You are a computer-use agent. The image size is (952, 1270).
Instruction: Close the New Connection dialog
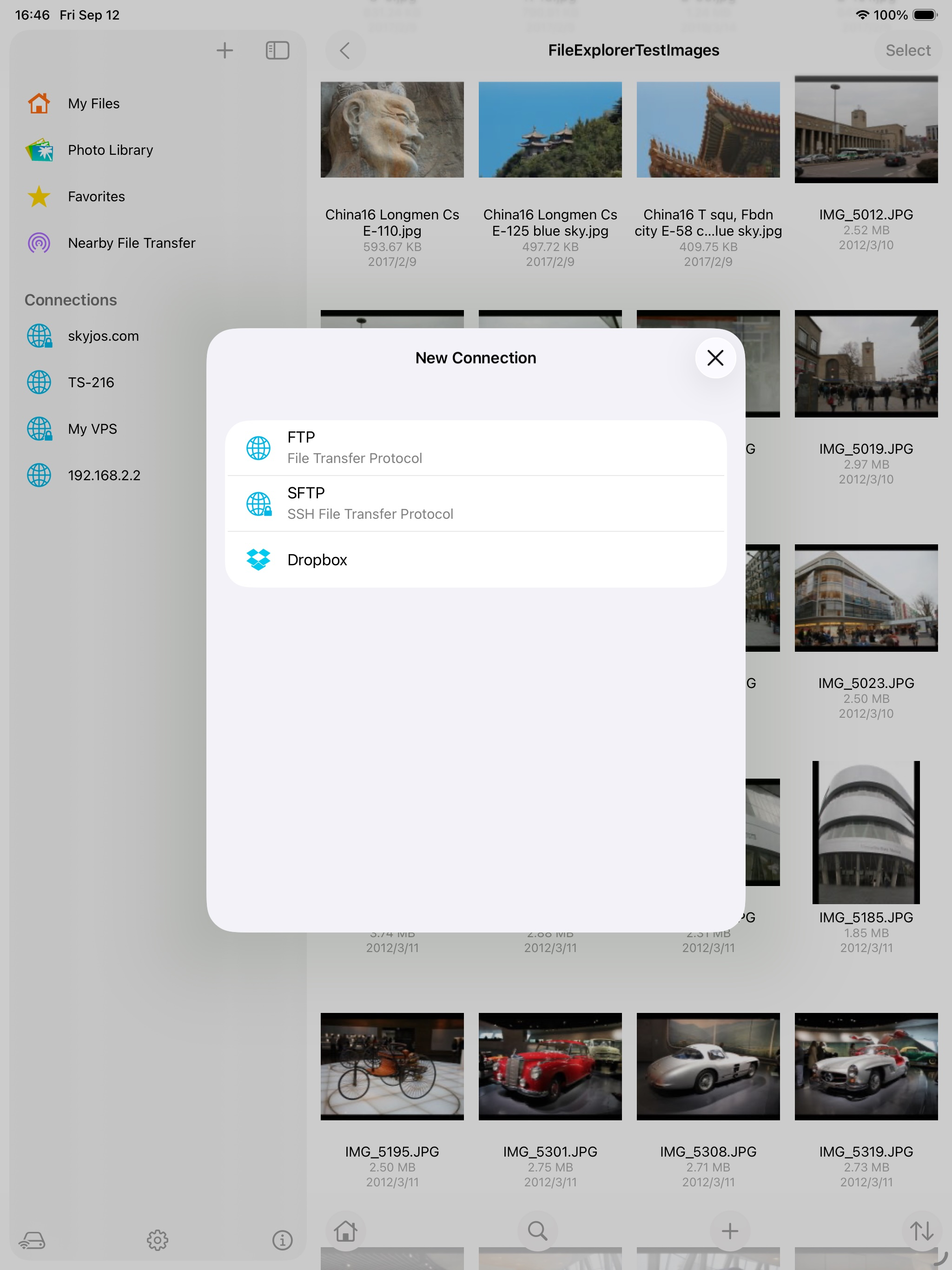point(715,357)
